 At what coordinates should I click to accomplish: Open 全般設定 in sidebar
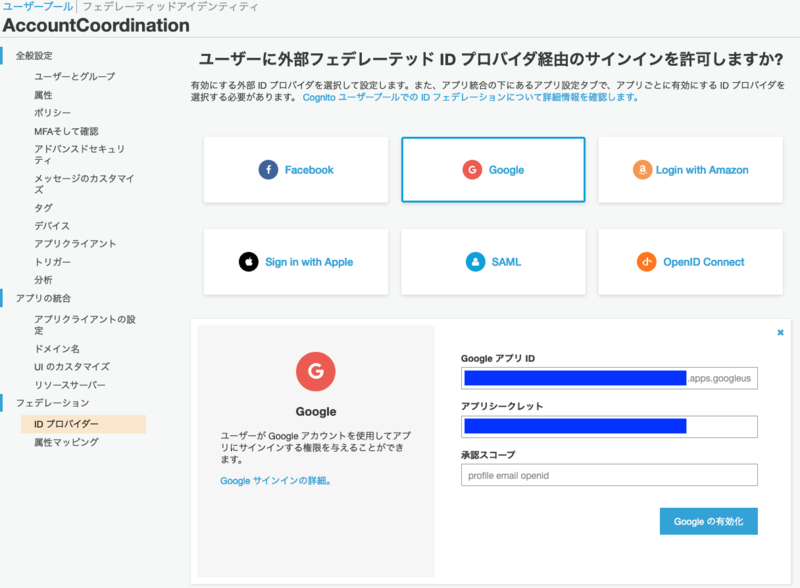[x=34, y=56]
